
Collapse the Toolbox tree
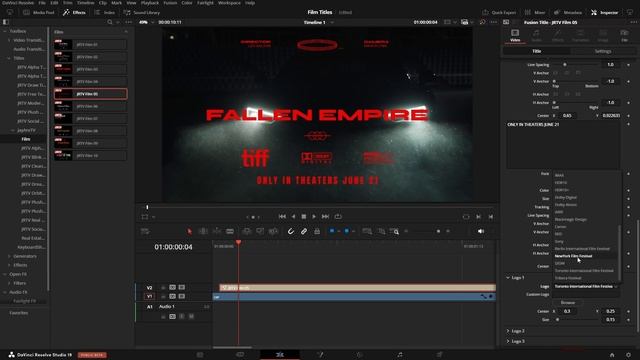point(5,31)
